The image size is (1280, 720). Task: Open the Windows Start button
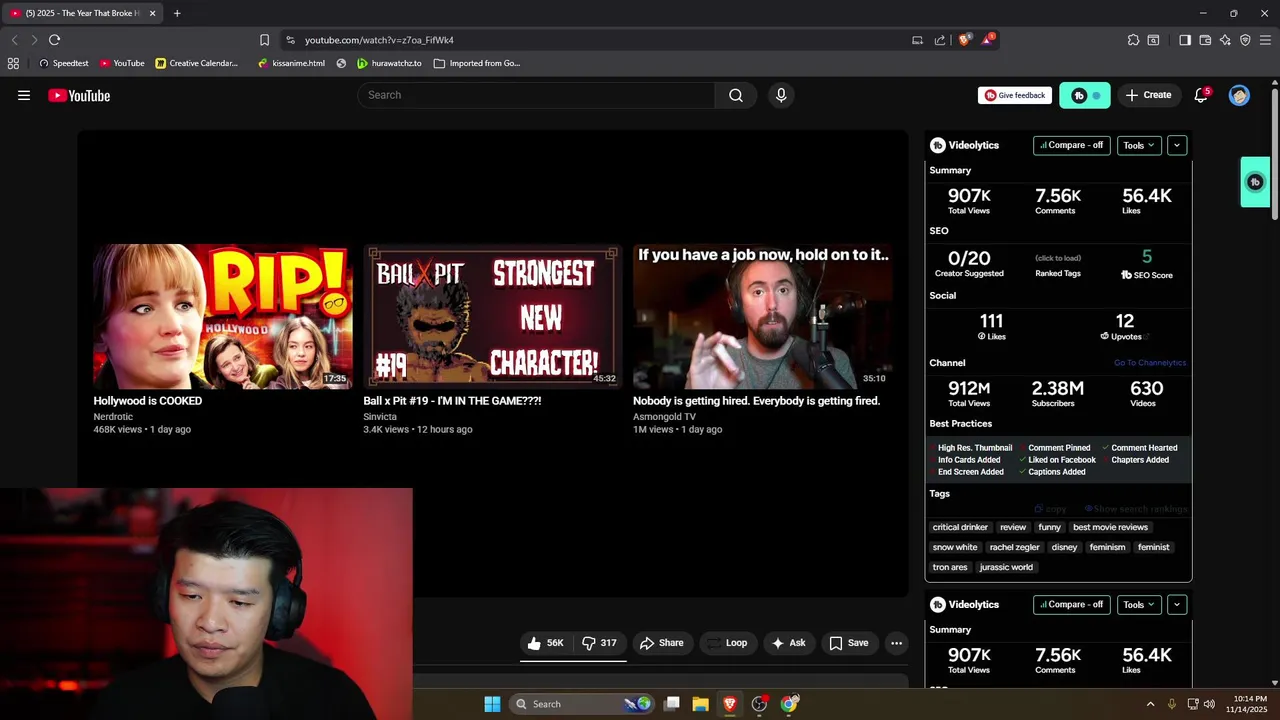(492, 704)
